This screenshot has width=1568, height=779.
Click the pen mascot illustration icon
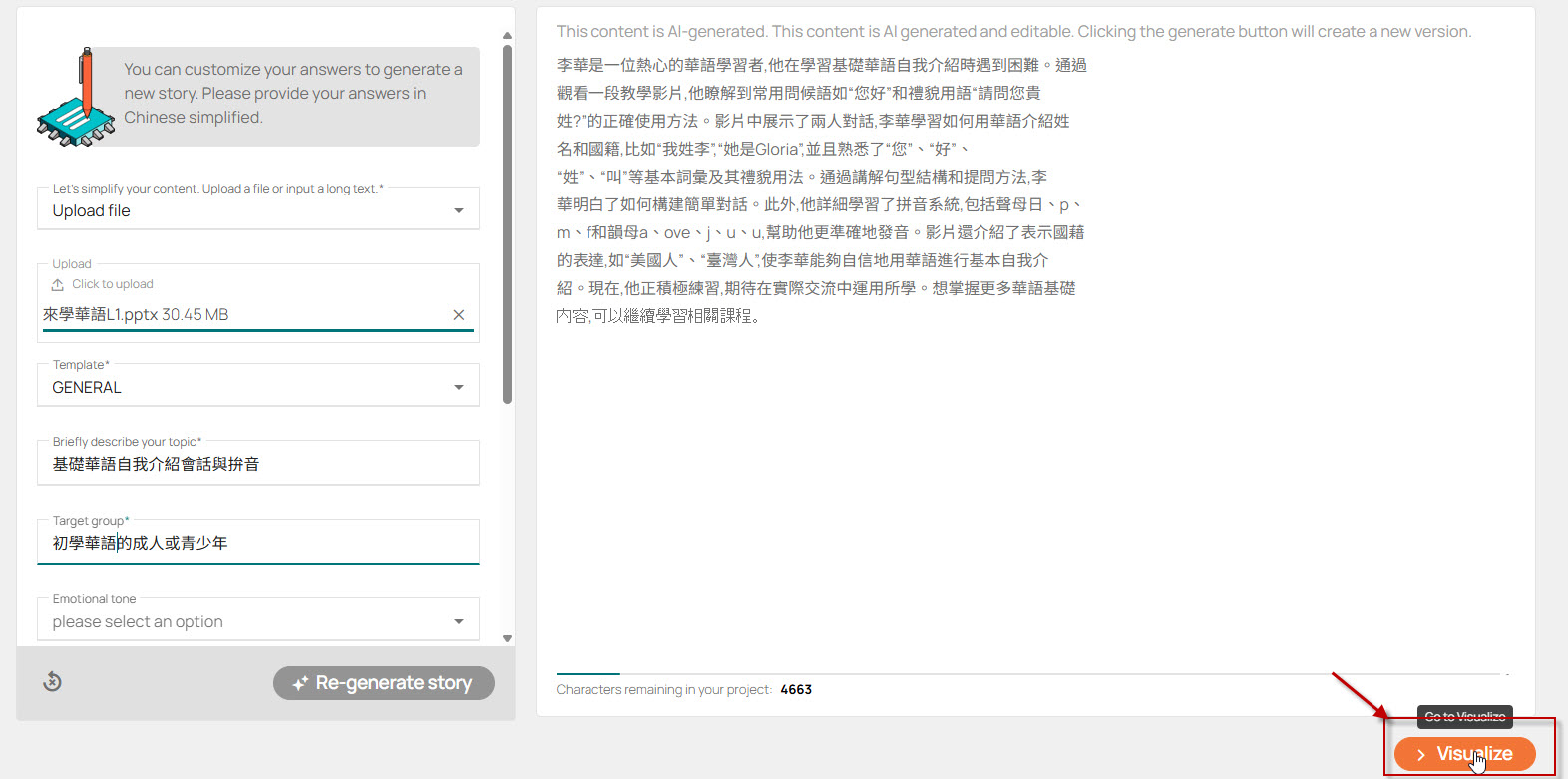pos(76,99)
